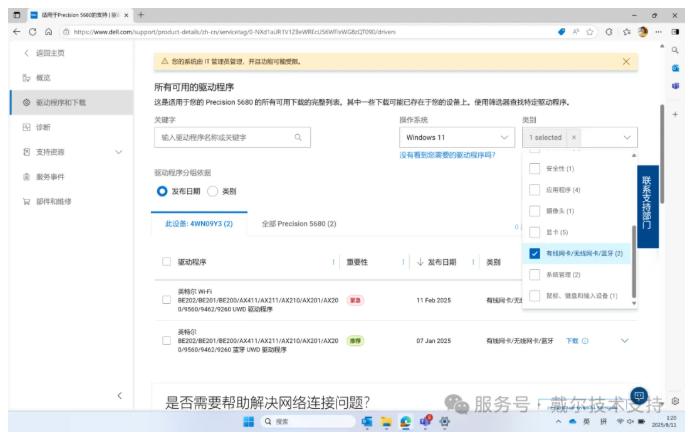
Task: Click the Edge sidebar search icon
Action: click(x=675, y=50)
